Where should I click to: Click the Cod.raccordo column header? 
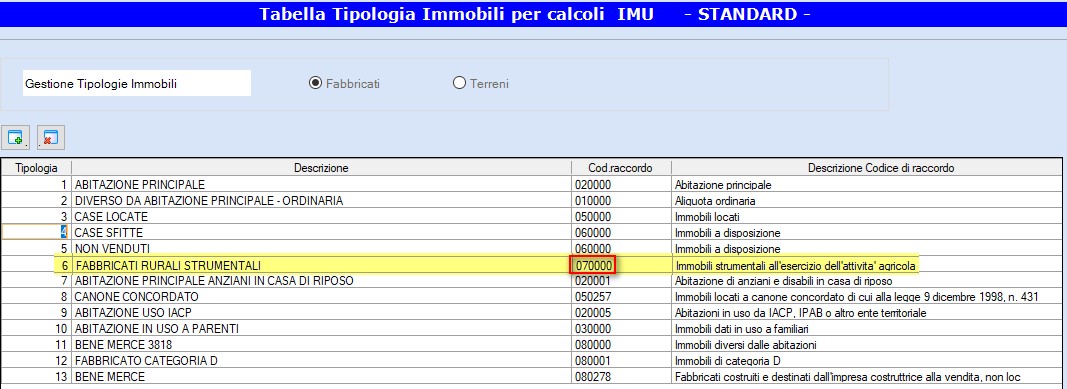[x=621, y=167]
